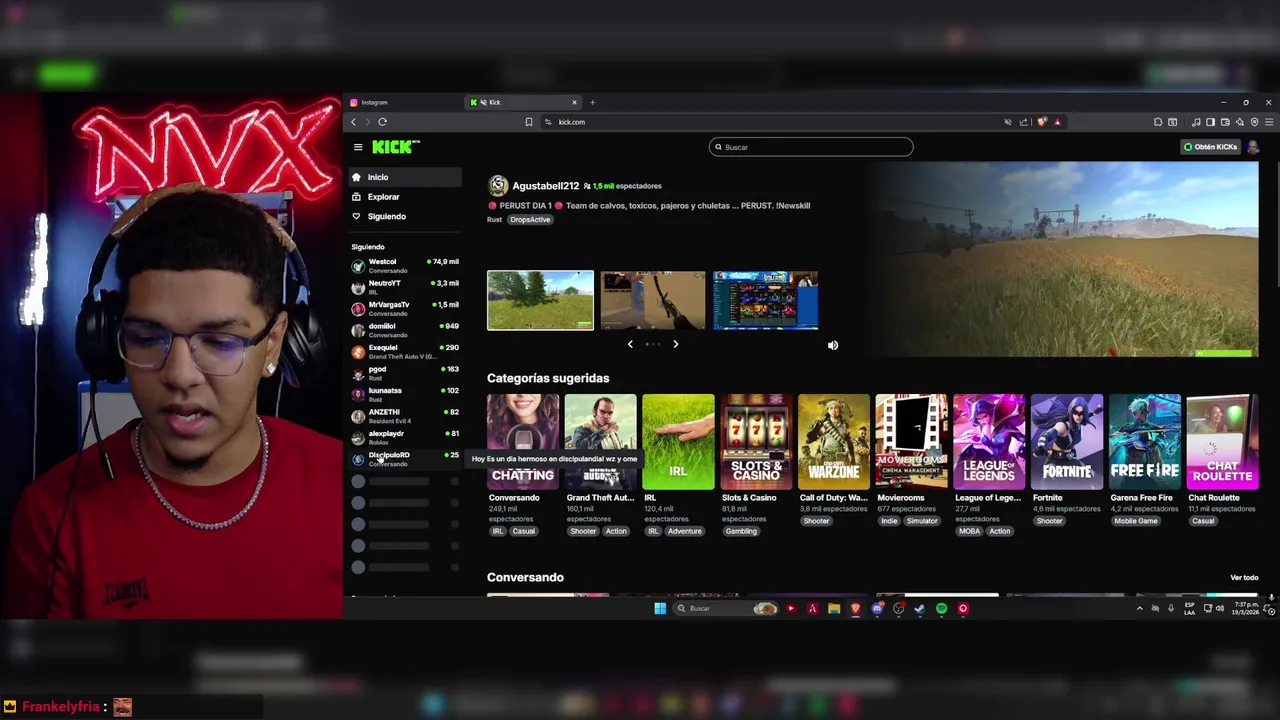The width and height of the screenshot is (1280, 720).
Task: Open NeutroYT's followed channel
Action: 405,287
